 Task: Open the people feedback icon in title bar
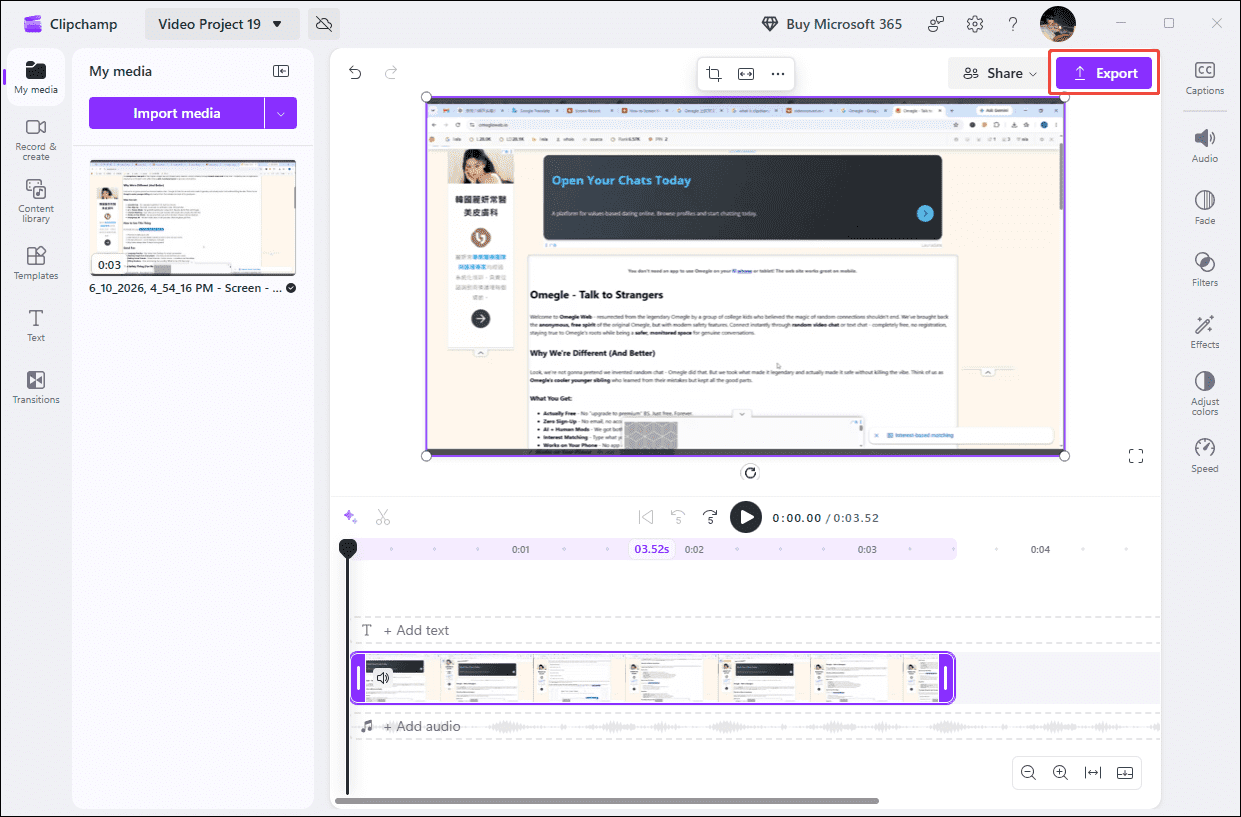point(936,24)
